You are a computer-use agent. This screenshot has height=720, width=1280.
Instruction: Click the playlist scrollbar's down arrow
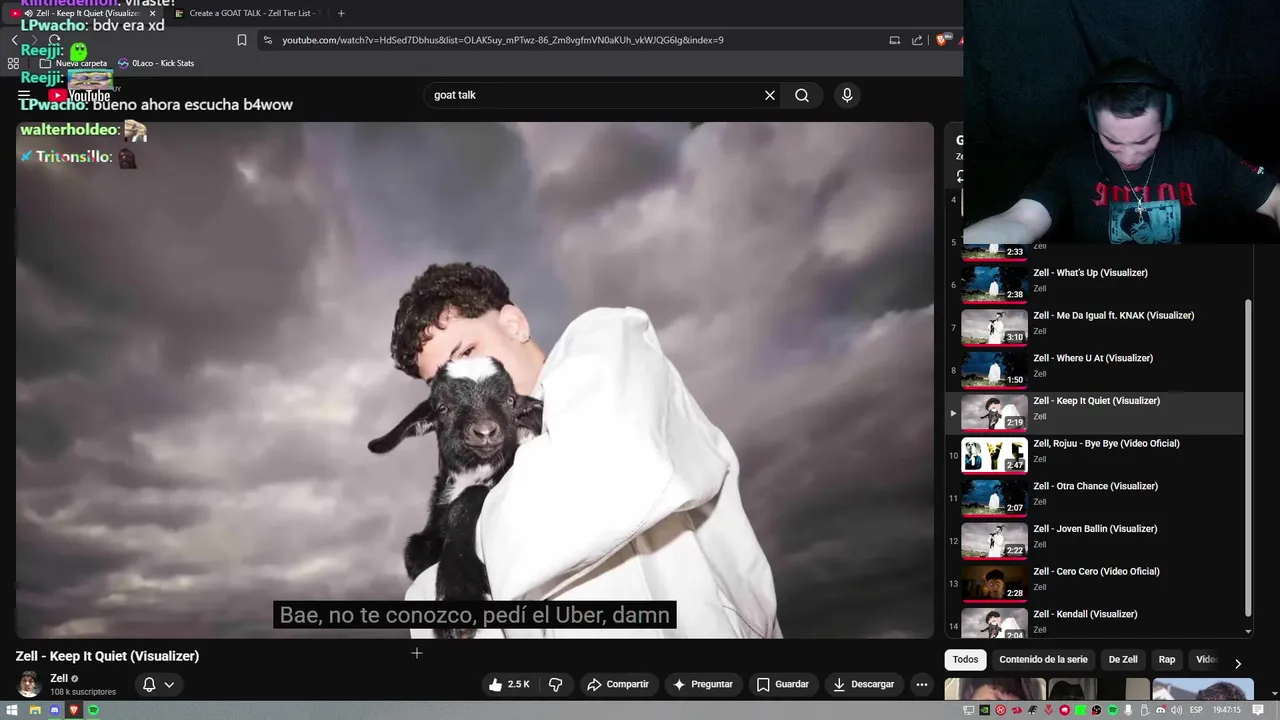pos(1248,632)
